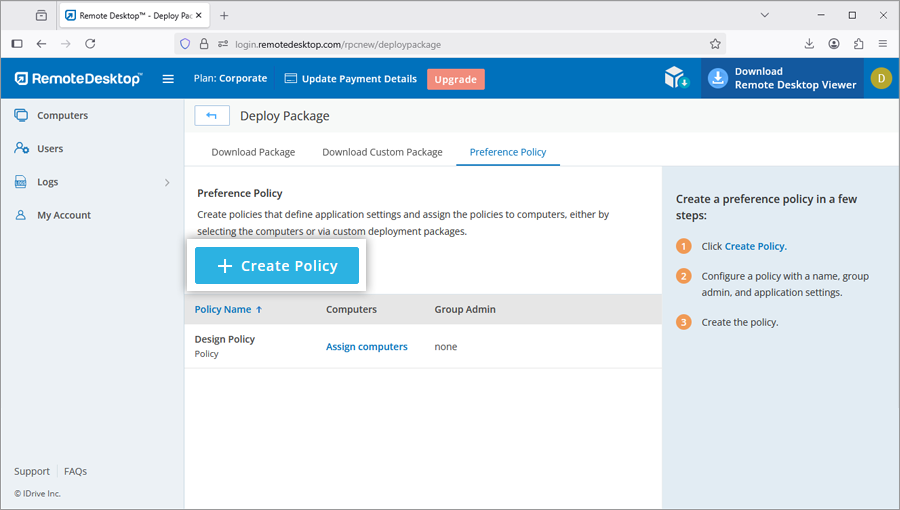This screenshot has height=510, width=900.
Task: Open Update Payment Details link
Action: pos(350,79)
